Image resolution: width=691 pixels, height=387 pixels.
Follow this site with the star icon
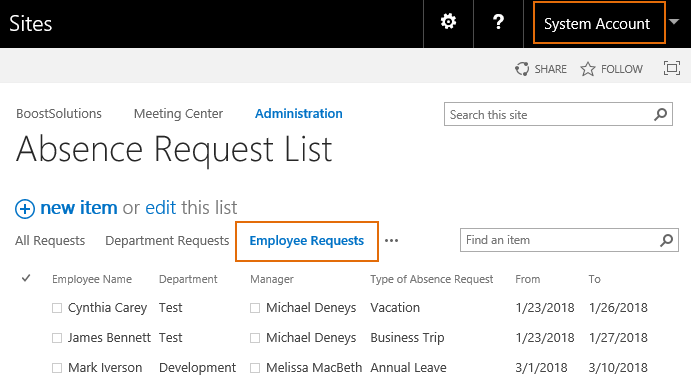pyautogui.click(x=587, y=69)
